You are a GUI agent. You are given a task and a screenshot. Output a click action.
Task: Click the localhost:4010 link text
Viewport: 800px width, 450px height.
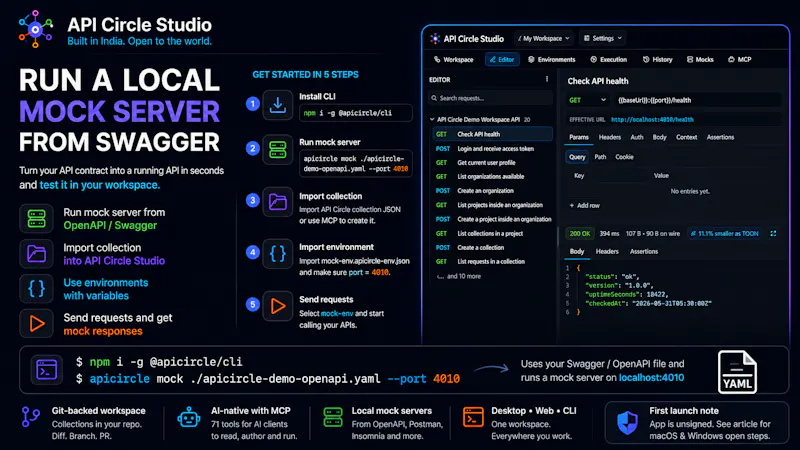click(652, 378)
